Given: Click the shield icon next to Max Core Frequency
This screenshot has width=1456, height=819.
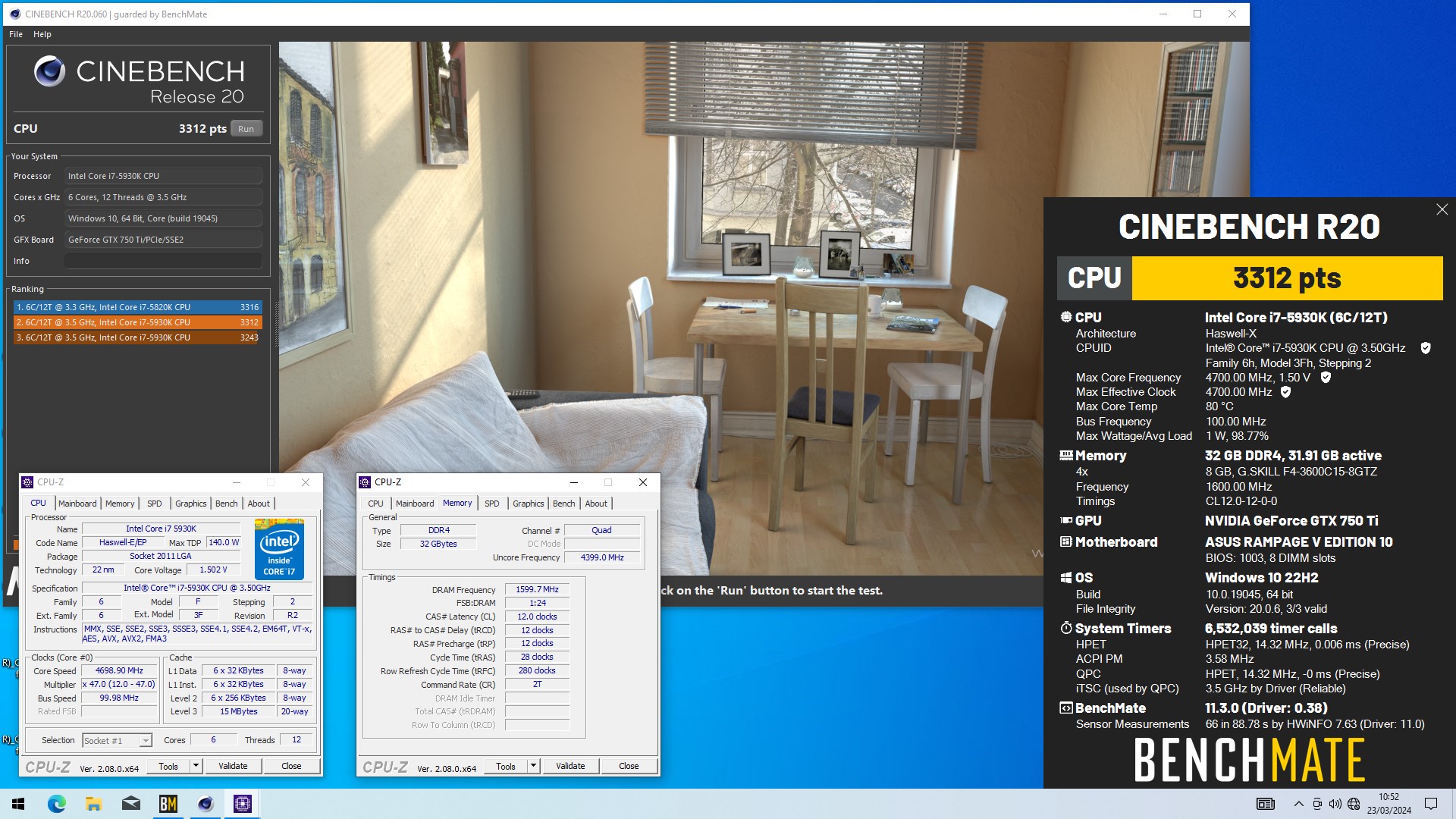Looking at the screenshot, I should click(1326, 377).
